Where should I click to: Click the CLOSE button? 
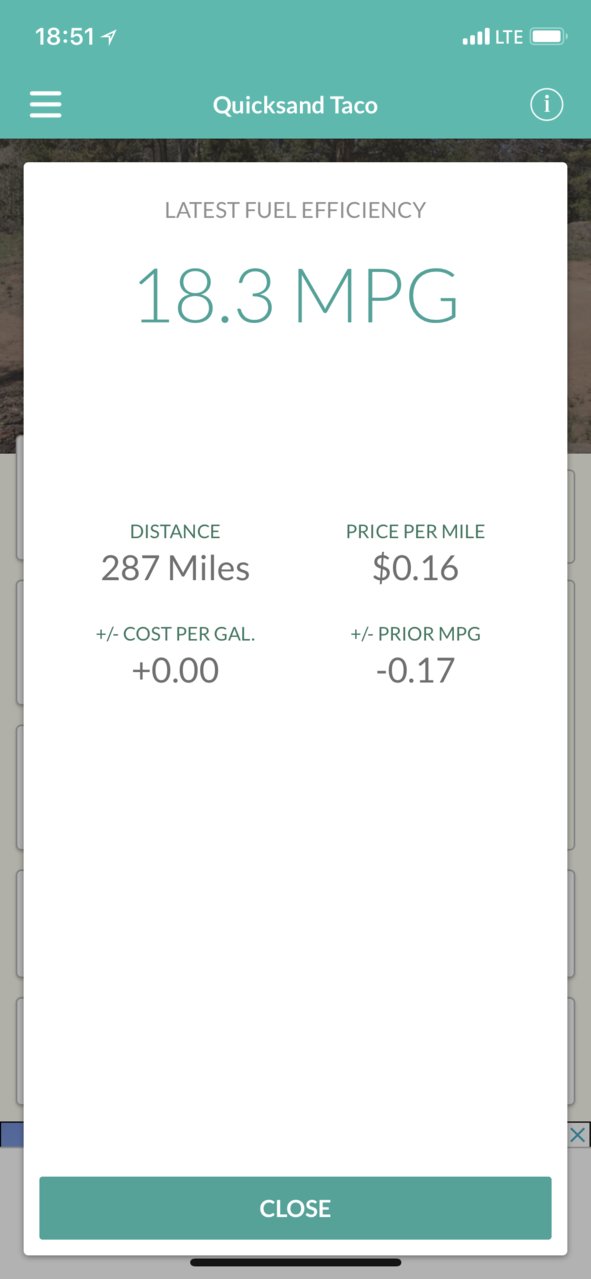pos(295,1208)
